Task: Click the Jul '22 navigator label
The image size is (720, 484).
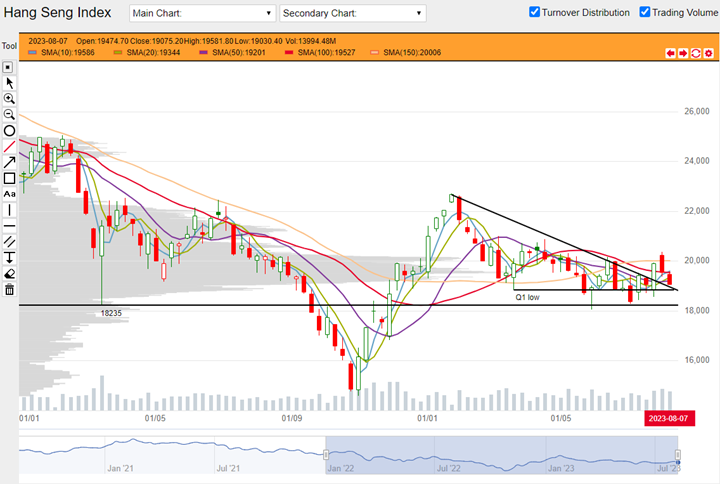Action: click(x=448, y=468)
